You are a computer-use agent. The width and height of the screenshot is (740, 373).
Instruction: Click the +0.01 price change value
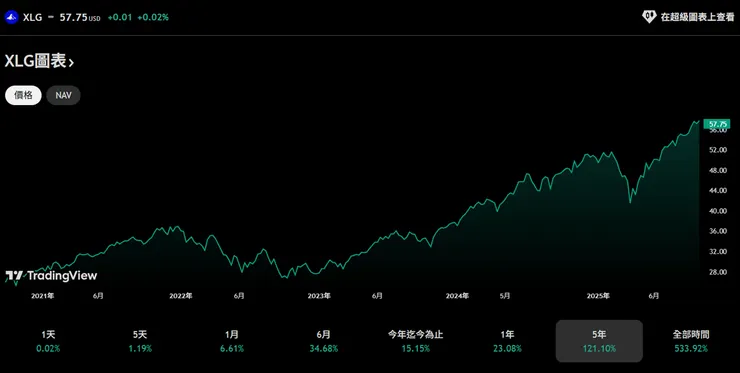pyautogui.click(x=120, y=17)
